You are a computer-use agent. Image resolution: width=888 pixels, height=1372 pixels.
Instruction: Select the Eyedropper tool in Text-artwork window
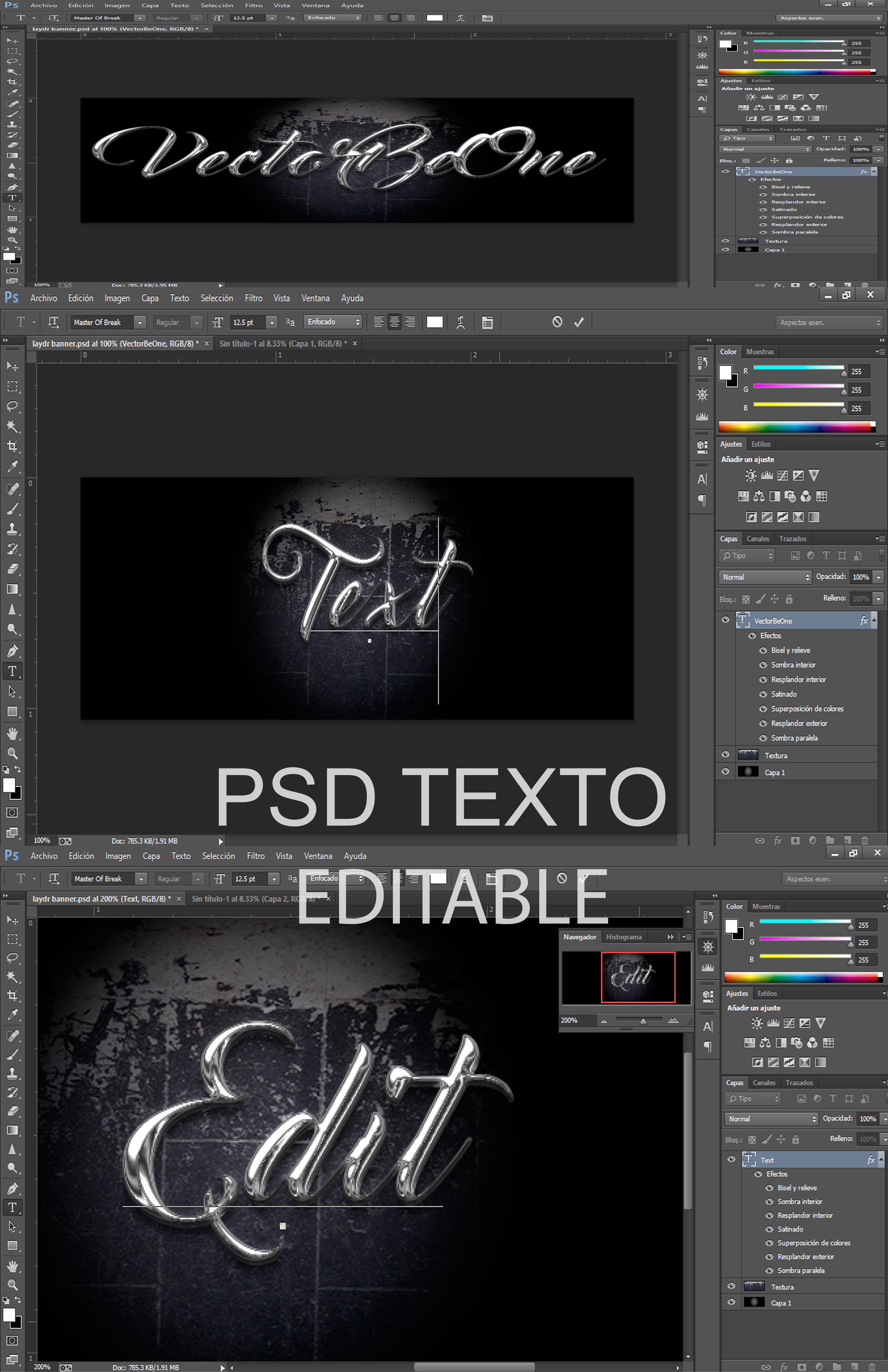12,466
